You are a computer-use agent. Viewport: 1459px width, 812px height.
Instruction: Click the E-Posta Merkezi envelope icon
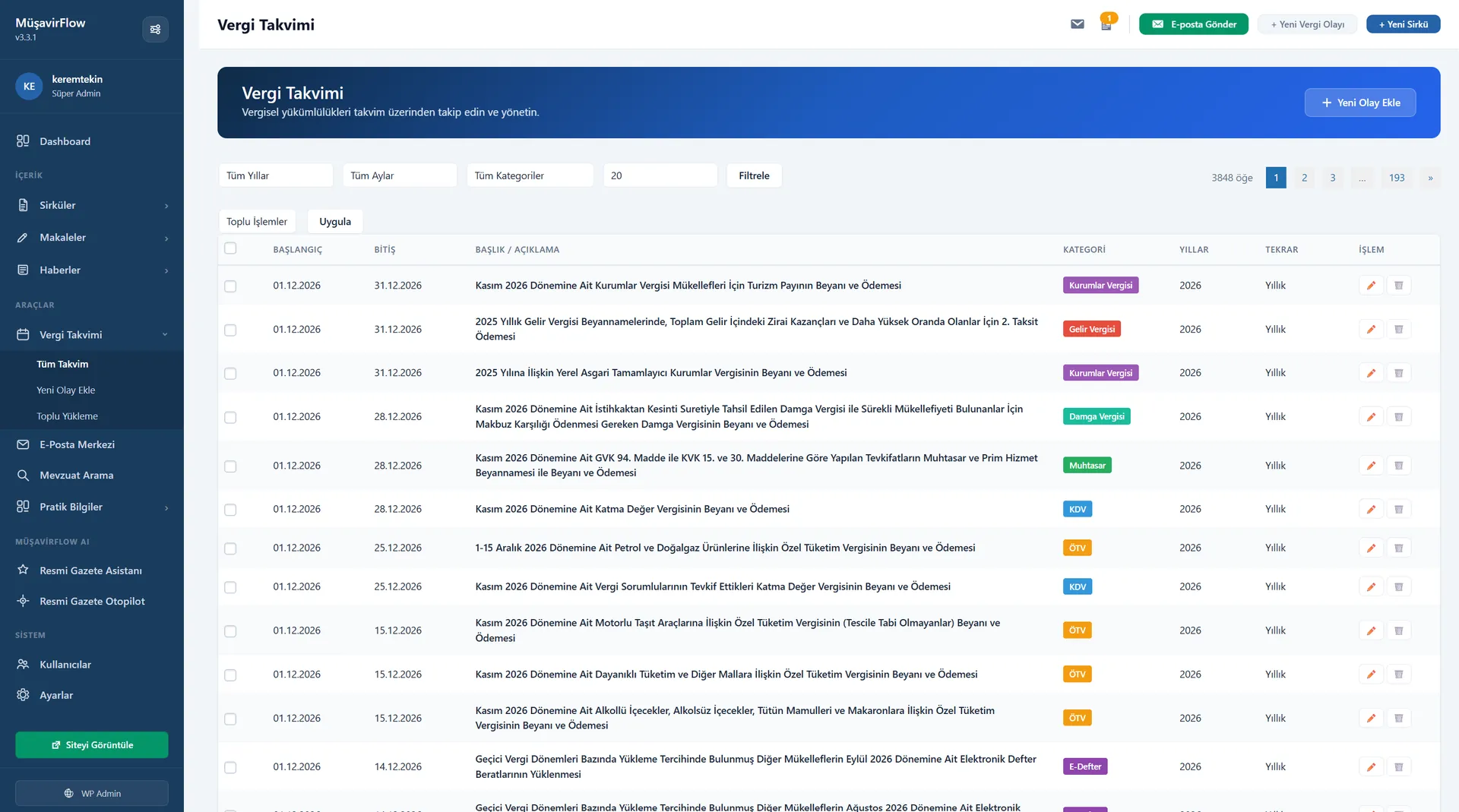coord(23,444)
